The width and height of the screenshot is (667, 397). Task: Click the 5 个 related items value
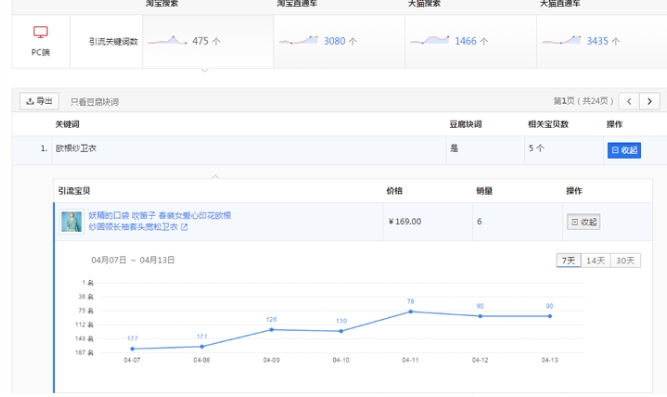tap(536, 148)
